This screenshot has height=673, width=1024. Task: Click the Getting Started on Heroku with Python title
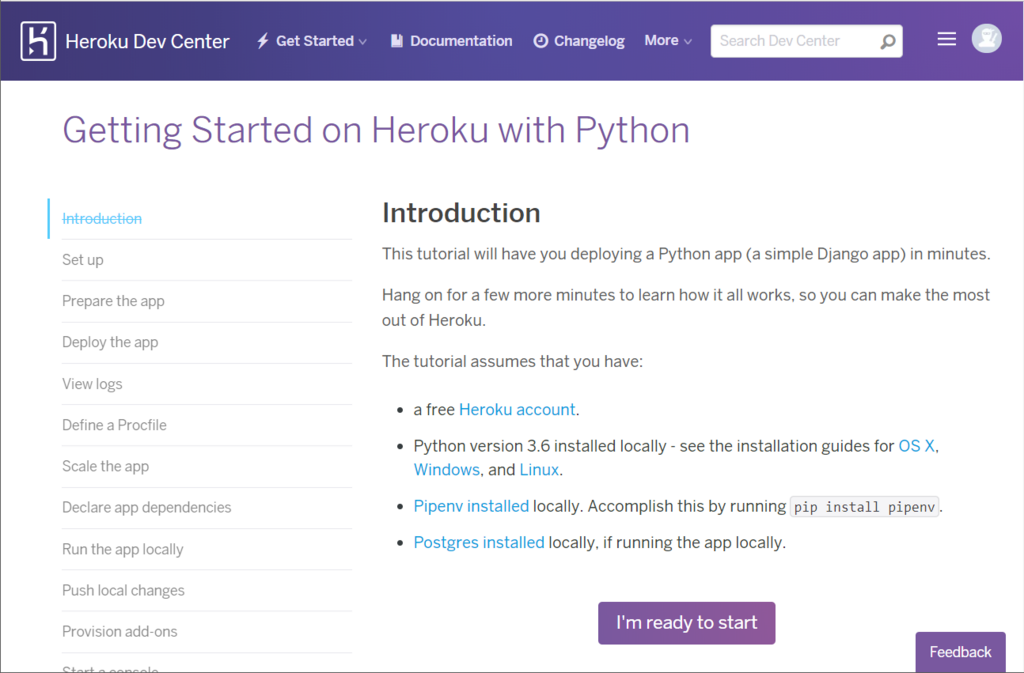376,131
